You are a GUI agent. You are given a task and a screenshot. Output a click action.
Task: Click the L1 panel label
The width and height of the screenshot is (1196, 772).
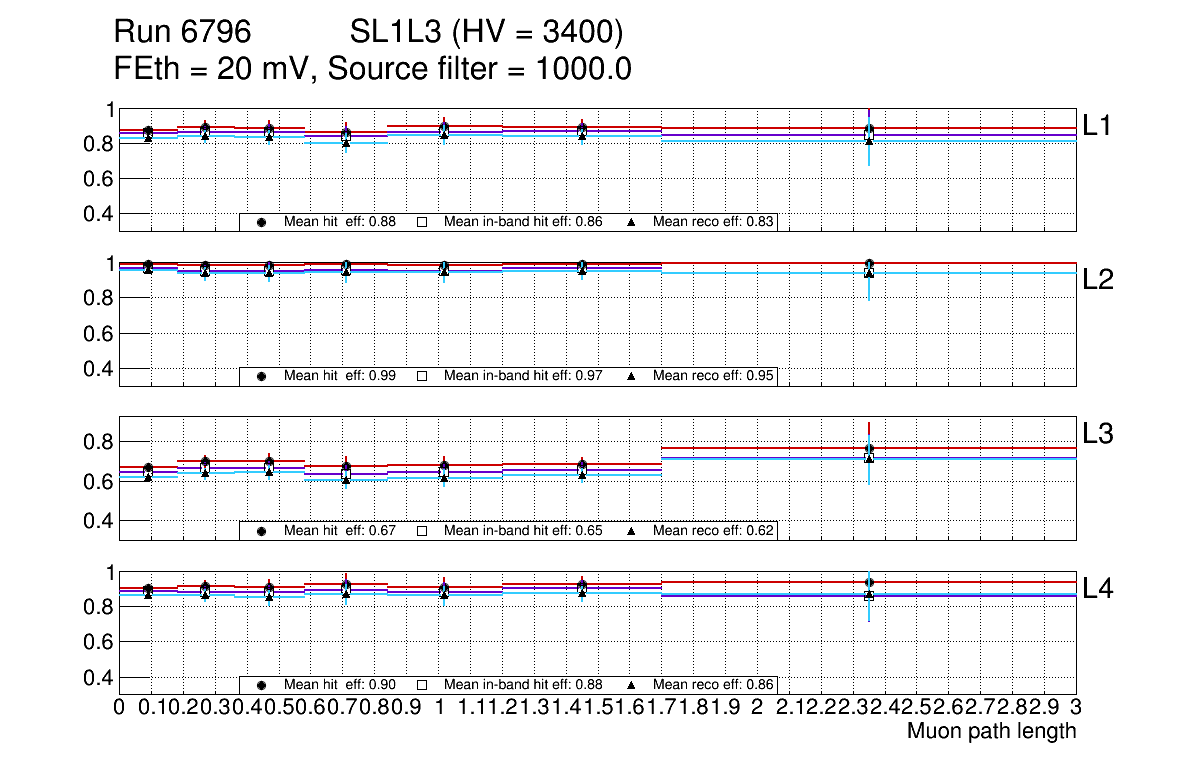[x=1098, y=125]
